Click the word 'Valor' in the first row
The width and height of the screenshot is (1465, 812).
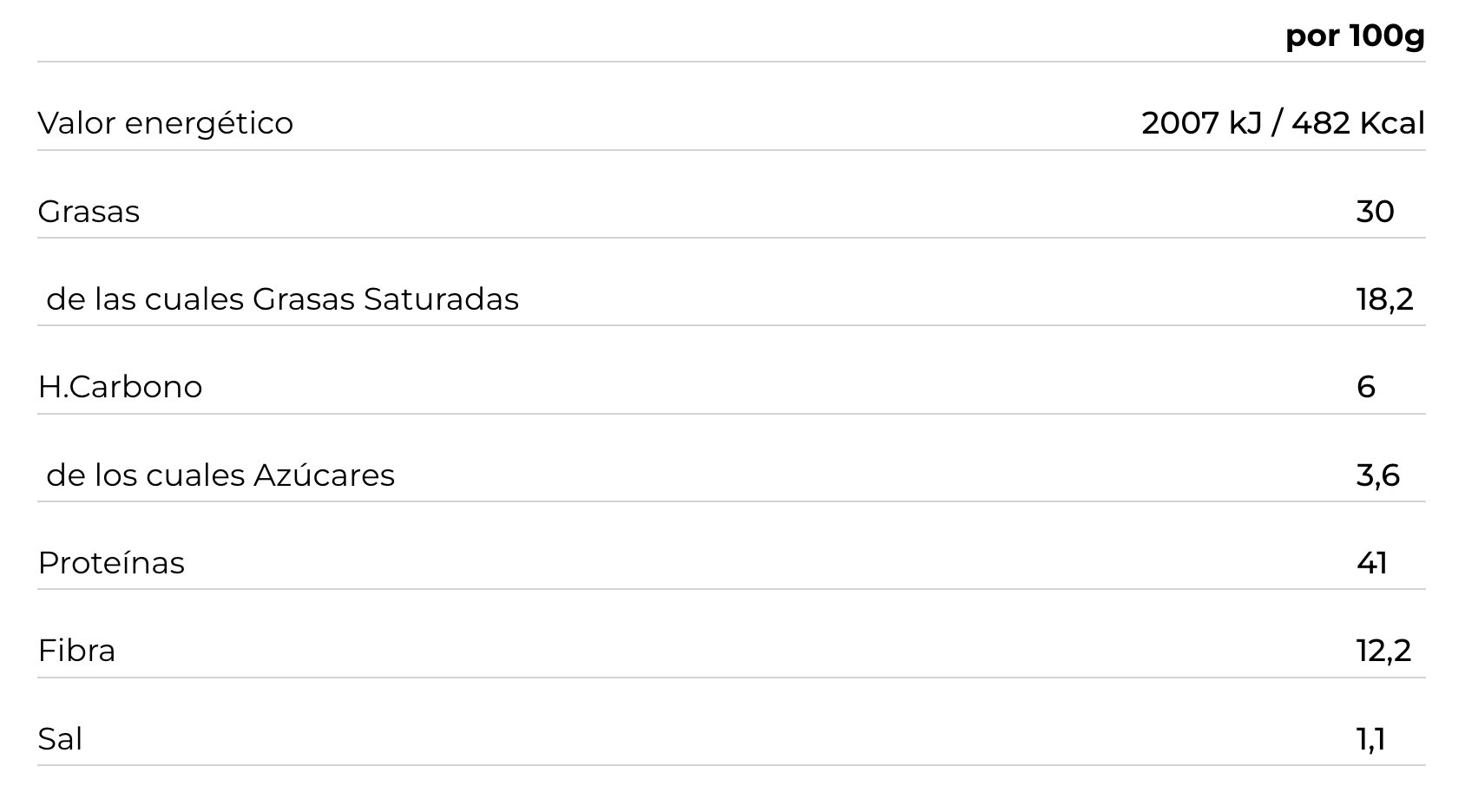pyautogui.click(x=76, y=123)
